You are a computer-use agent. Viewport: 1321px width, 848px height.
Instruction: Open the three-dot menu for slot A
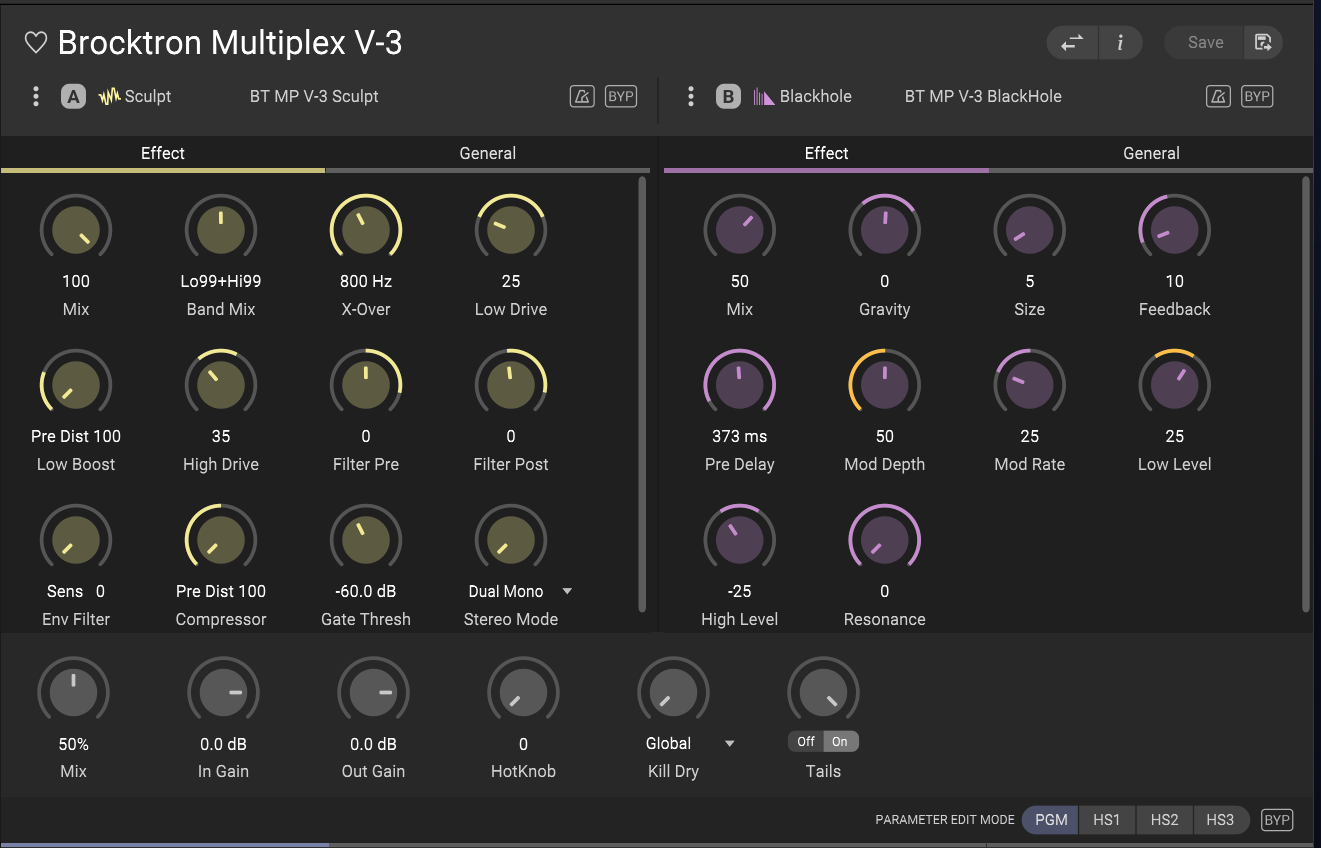point(36,97)
